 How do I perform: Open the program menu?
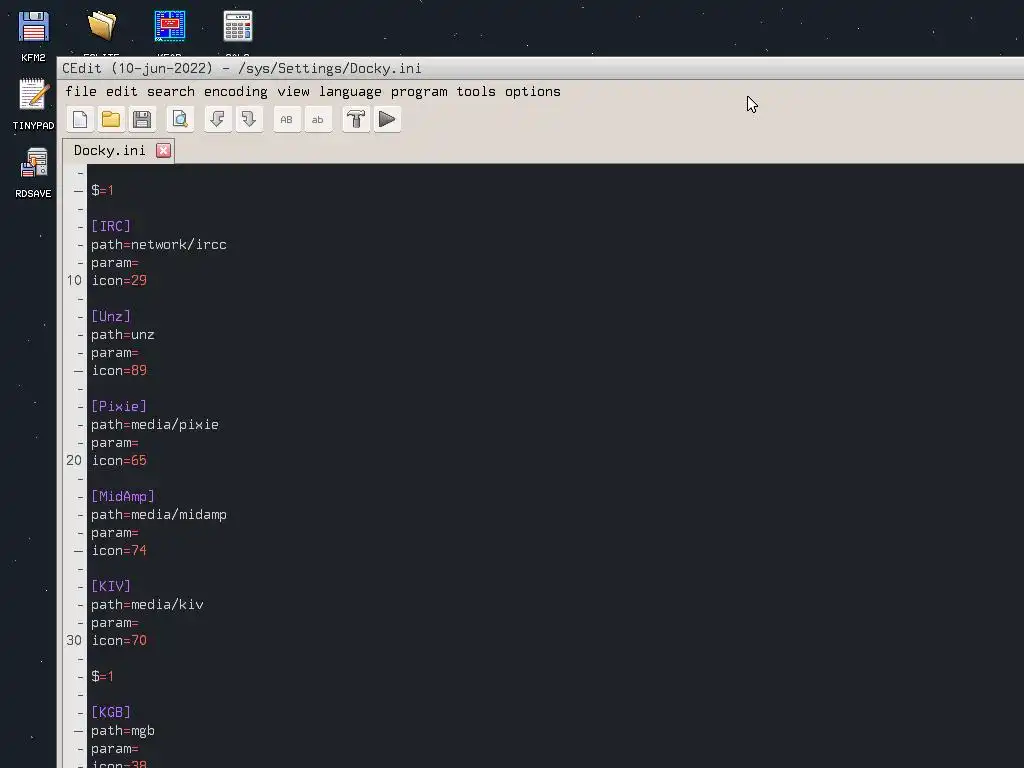pos(419,92)
